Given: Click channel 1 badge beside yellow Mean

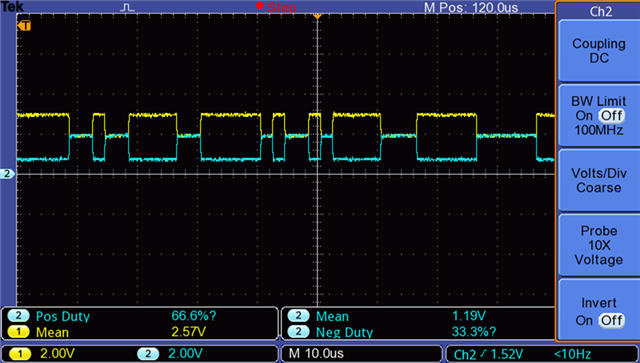Looking at the screenshot, I should pos(18,332).
